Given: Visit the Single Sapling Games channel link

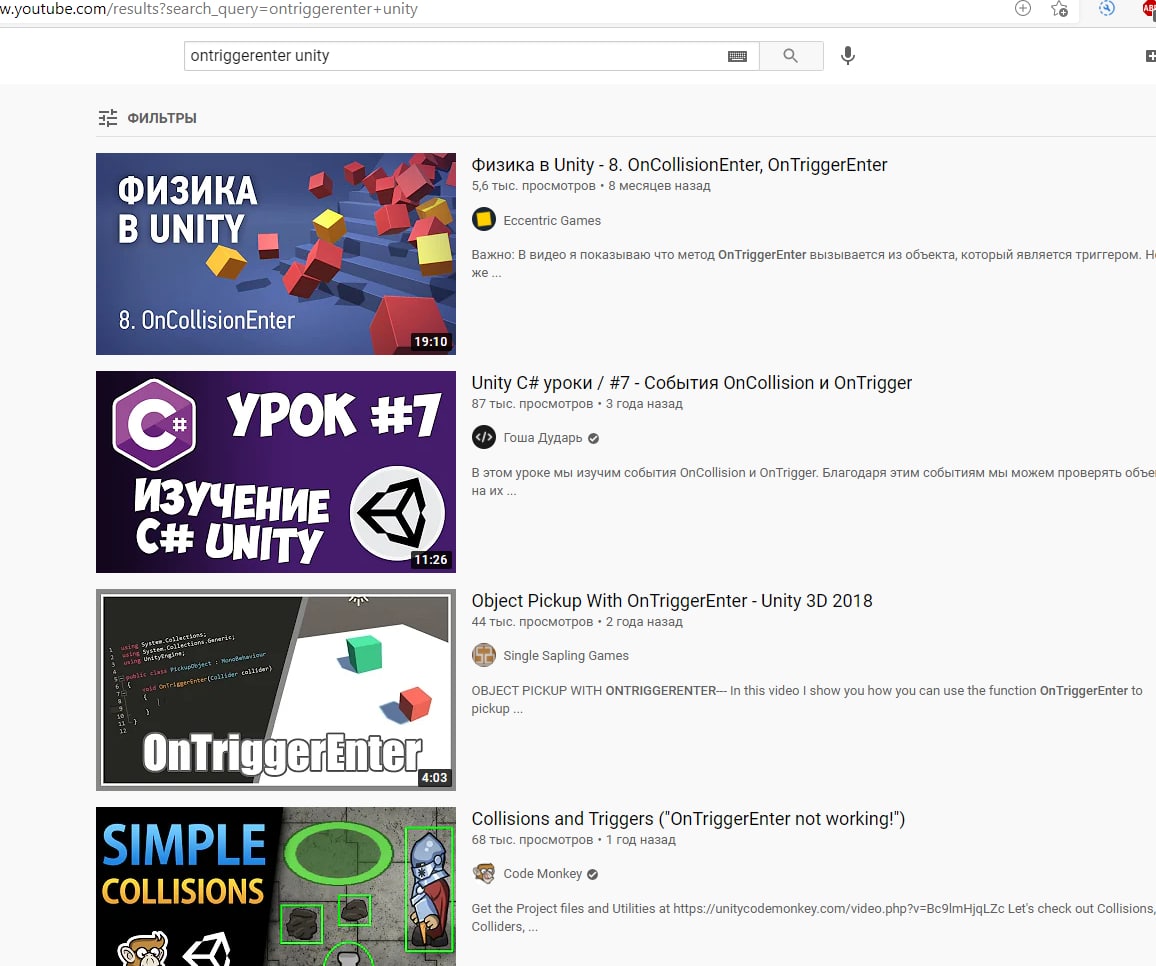Looking at the screenshot, I should point(566,656).
